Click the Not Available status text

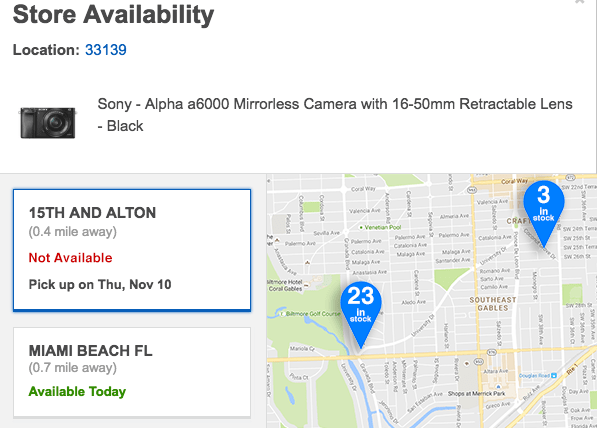(70, 258)
